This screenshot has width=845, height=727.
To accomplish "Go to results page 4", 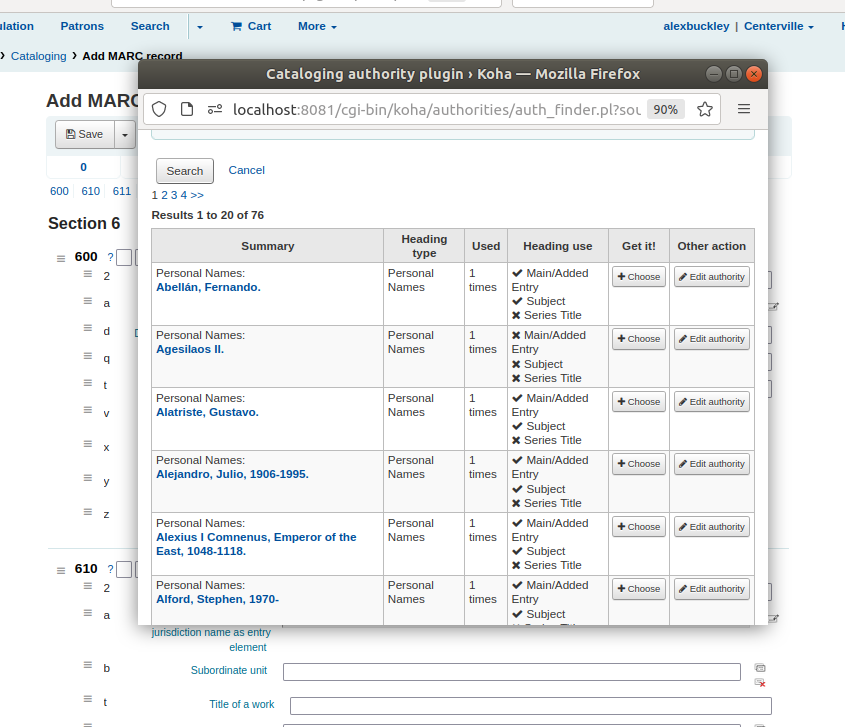I will [184, 195].
